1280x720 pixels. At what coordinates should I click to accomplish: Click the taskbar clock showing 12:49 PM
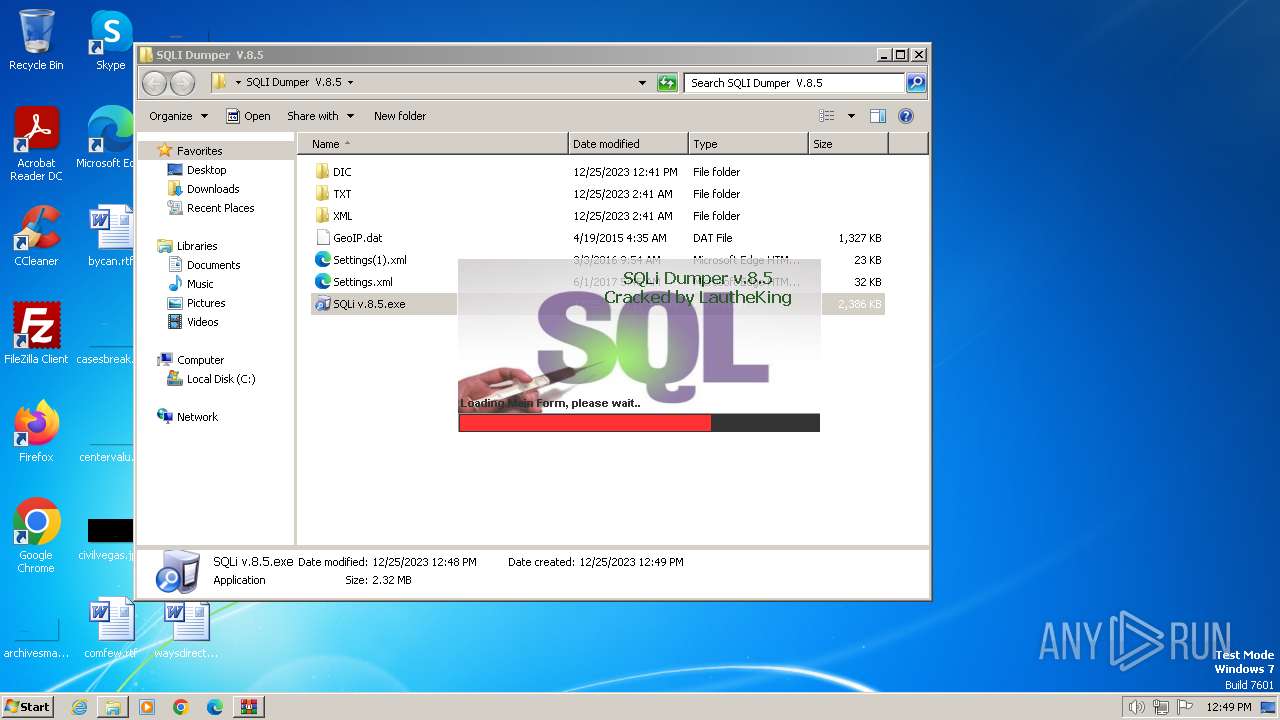1228,707
